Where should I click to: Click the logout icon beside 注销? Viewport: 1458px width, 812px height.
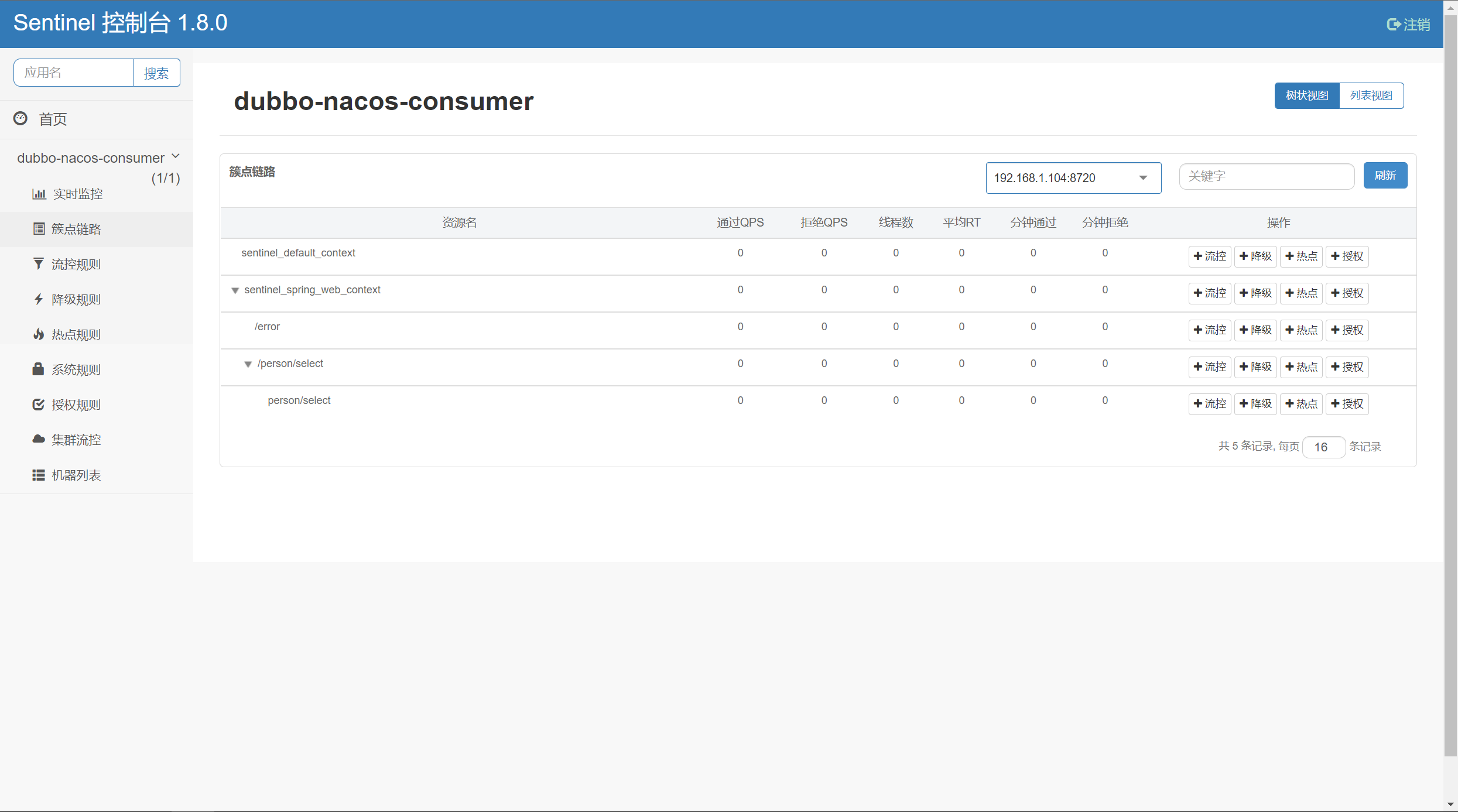(x=1394, y=25)
